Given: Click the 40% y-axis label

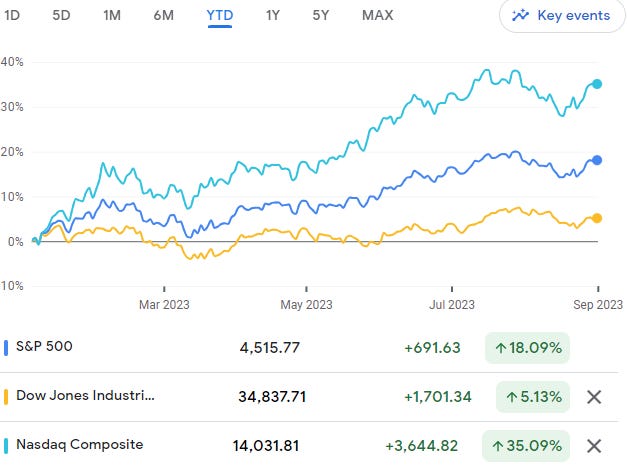Looking at the screenshot, I should (x=12, y=62).
